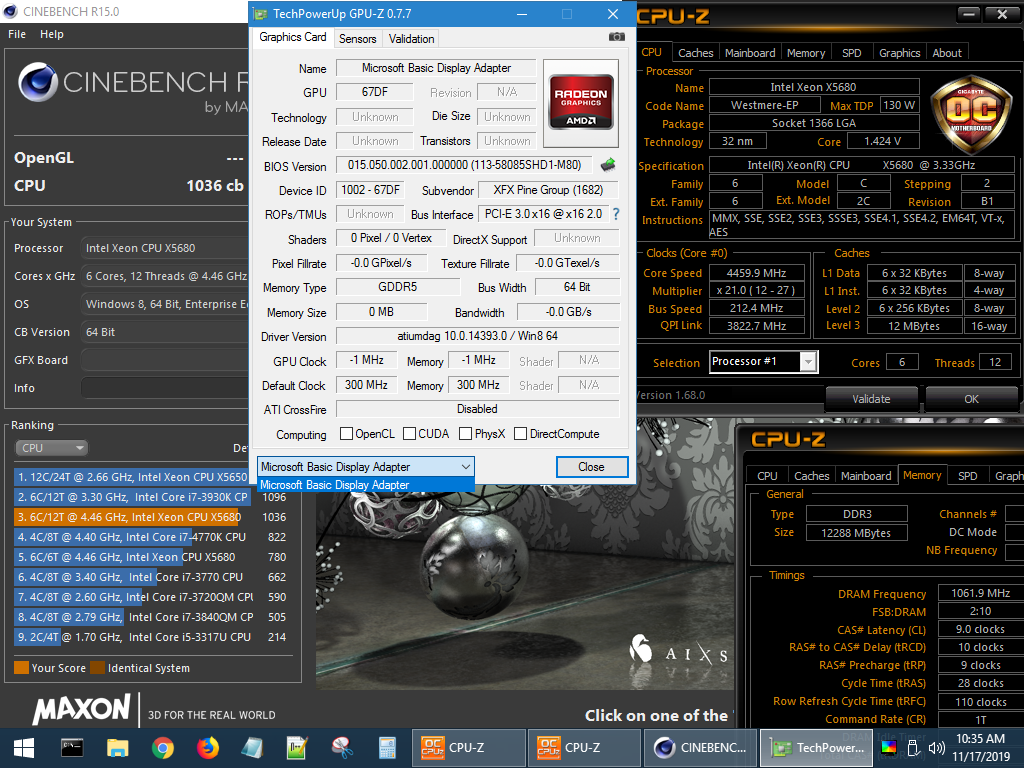Click the colorful display tray icon
Image resolution: width=1024 pixels, height=768 pixels.
(889, 748)
